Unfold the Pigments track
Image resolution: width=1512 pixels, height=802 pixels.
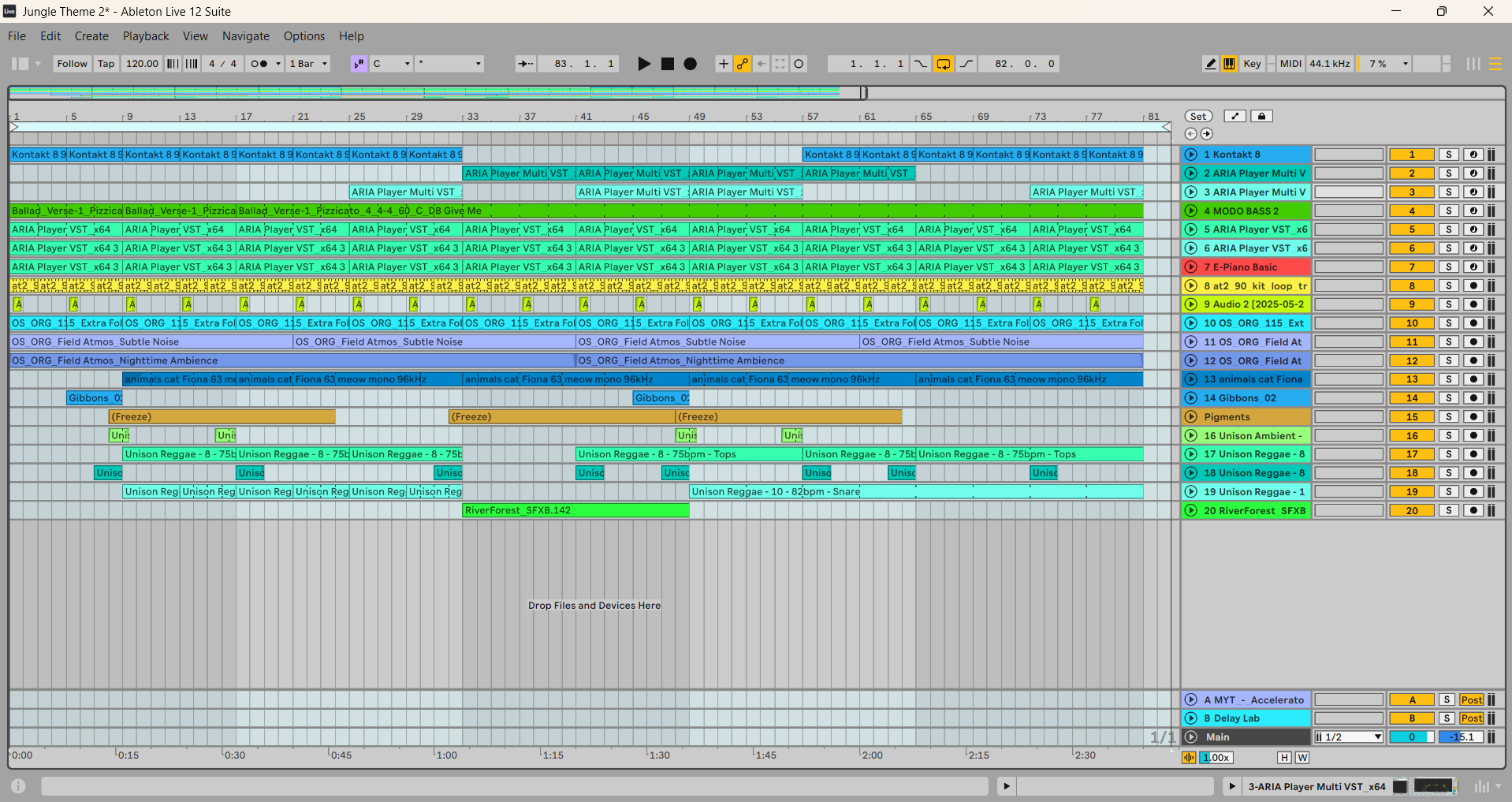1191,417
